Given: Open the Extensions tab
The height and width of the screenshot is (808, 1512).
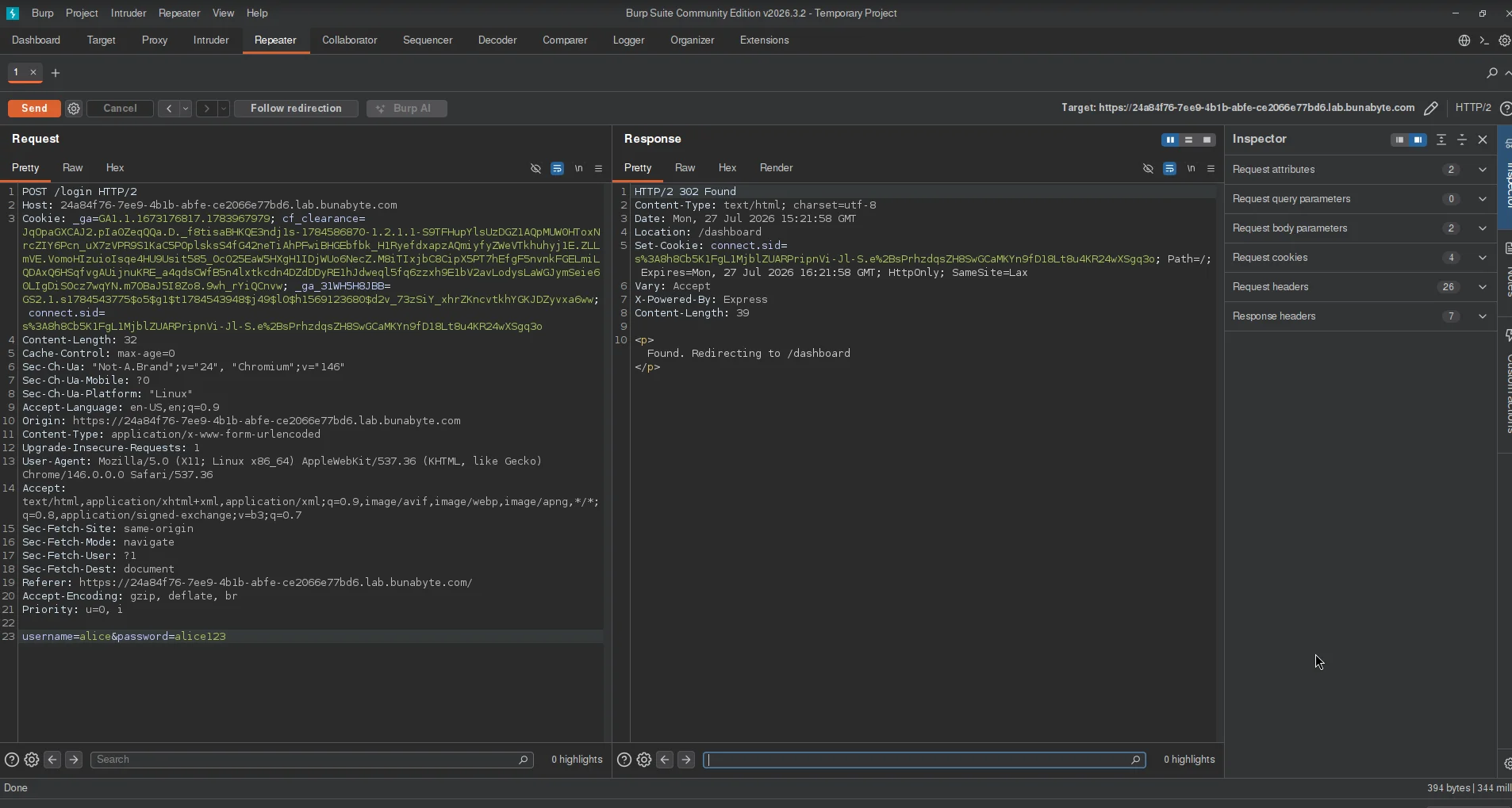Looking at the screenshot, I should click(x=764, y=40).
